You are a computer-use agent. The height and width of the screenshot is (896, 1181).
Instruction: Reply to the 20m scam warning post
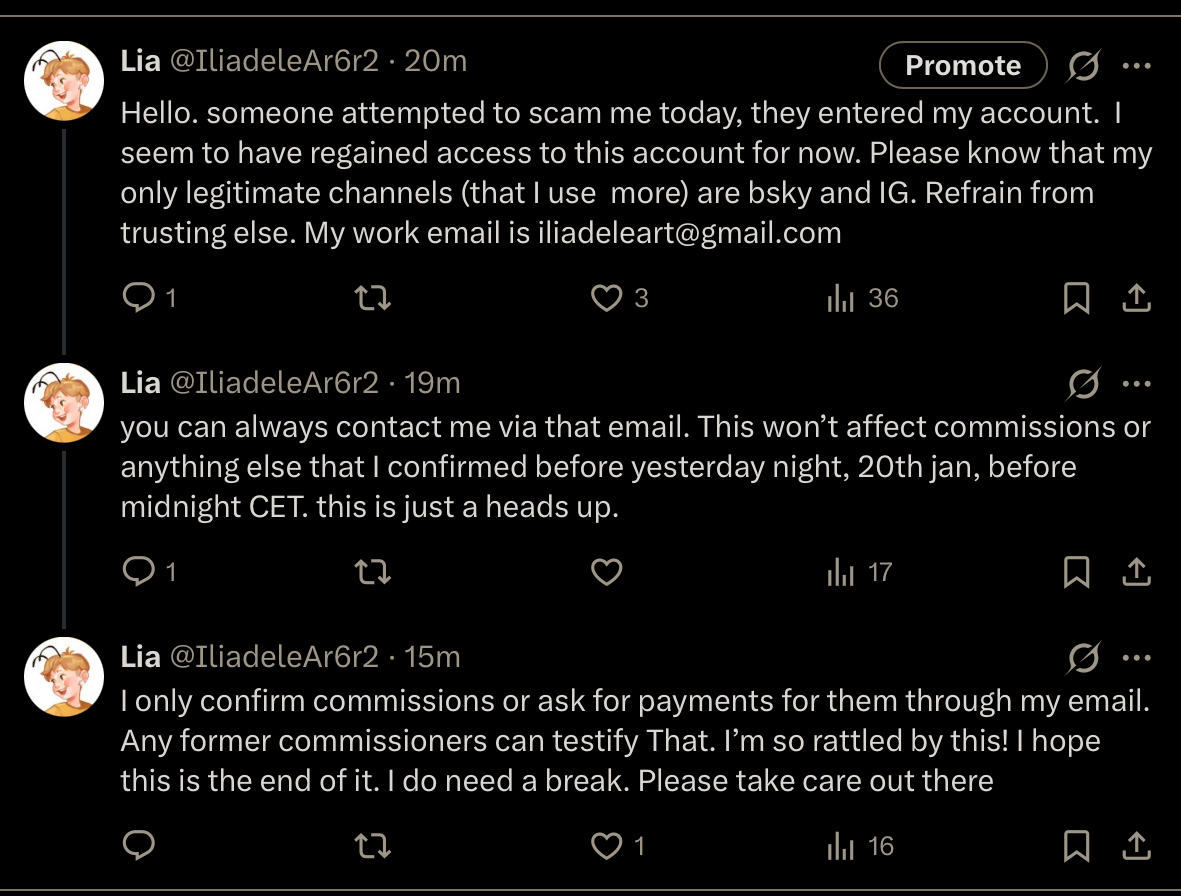coord(138,298)
